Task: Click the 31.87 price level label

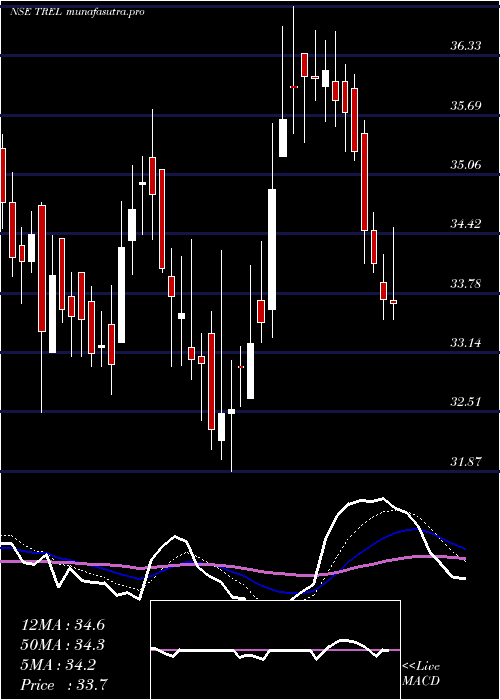Action: click(466, 461)
